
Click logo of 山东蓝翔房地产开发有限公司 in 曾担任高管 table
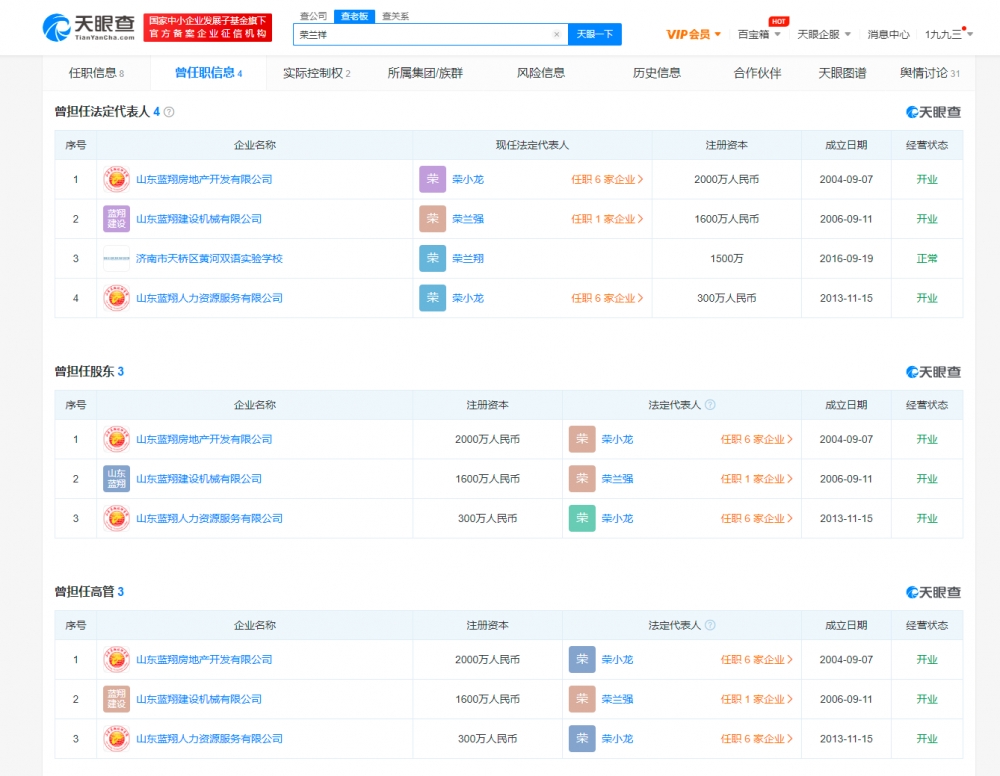(117, 659)
